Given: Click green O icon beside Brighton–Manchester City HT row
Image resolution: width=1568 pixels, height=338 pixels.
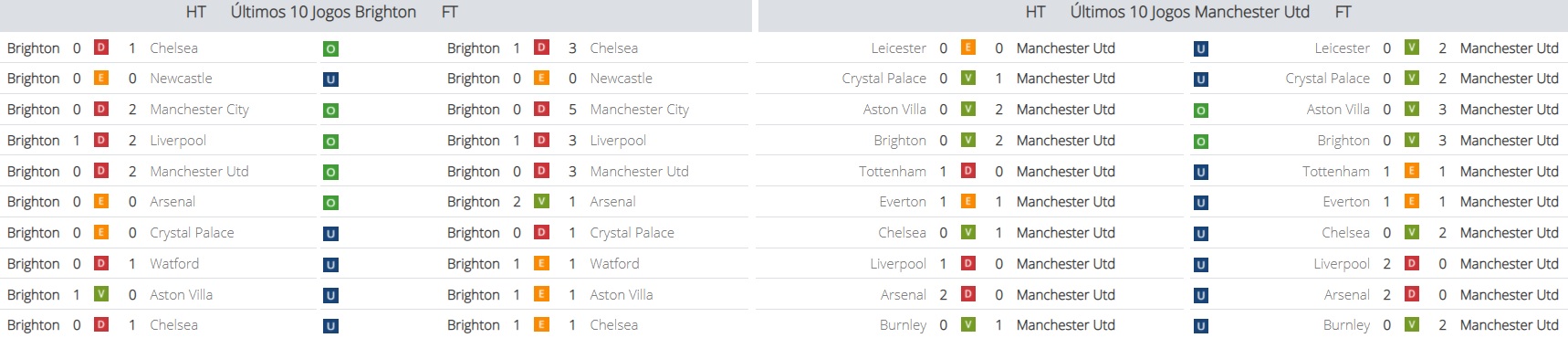Looking at the screenshot, I should coord(330,111).
